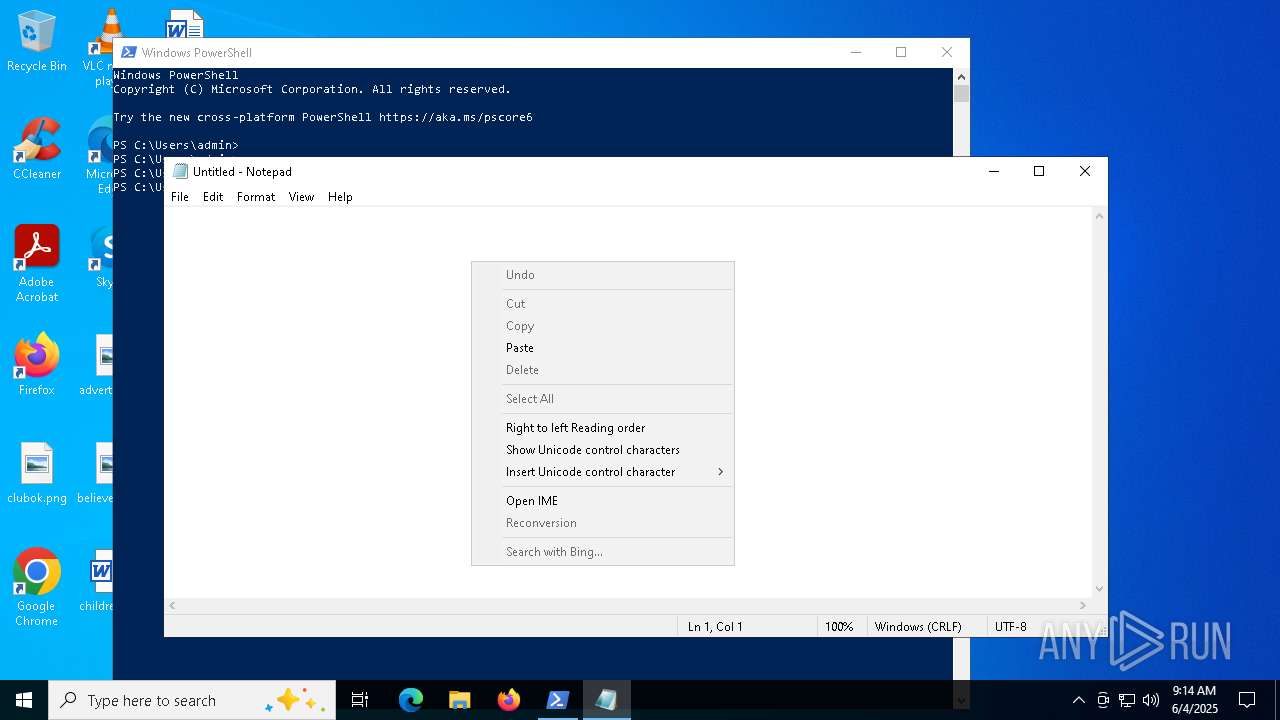The image size is (1280, 720).
Task: Open Task View on taskbar
Action: click(360, 700)
